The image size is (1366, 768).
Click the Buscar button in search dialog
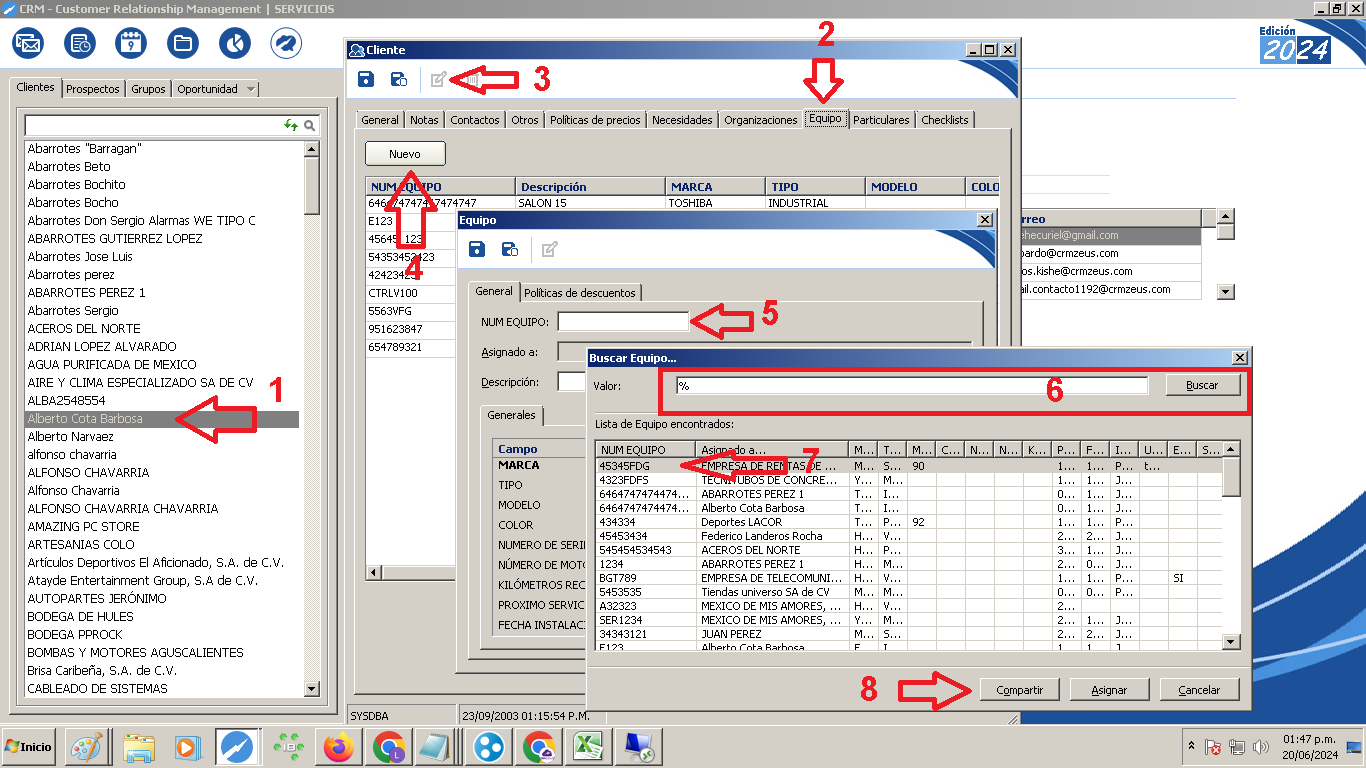pyautogui.click(x=1202, y=385)
